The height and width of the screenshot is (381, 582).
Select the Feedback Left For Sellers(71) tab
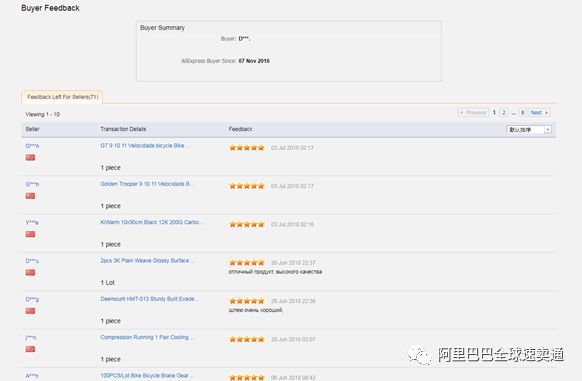62,97
